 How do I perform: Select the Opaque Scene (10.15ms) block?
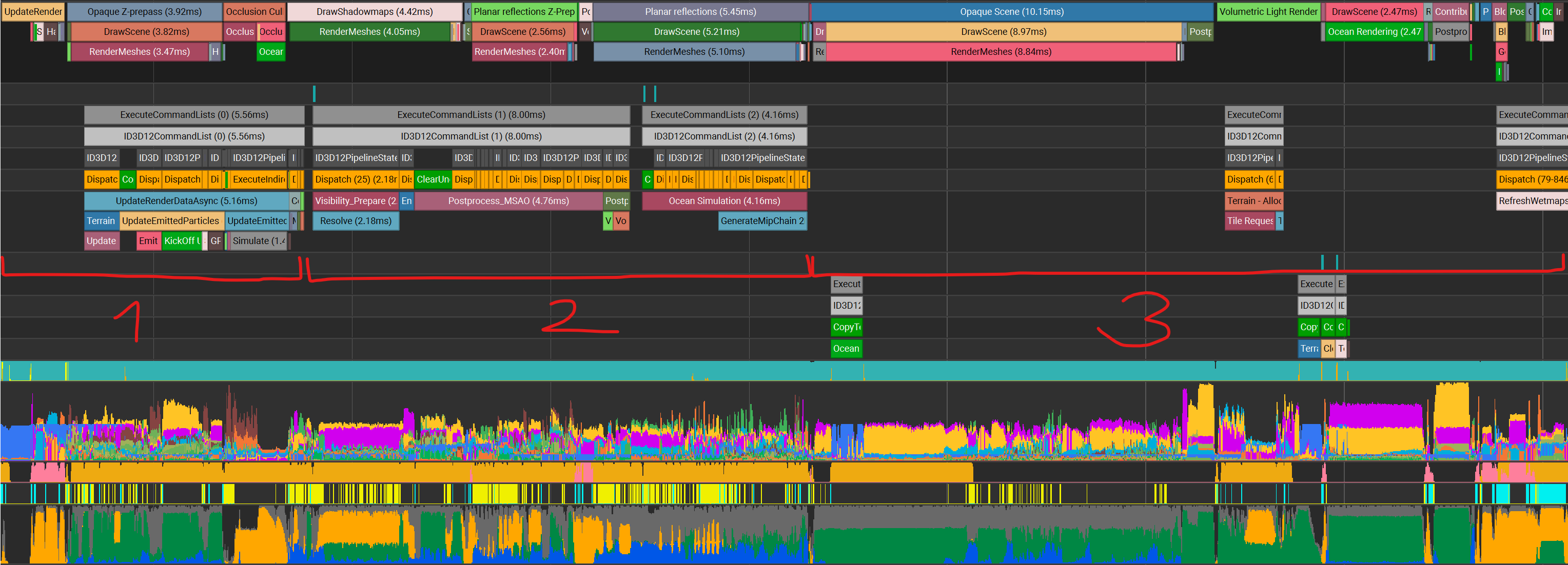tap(1012, 12)
